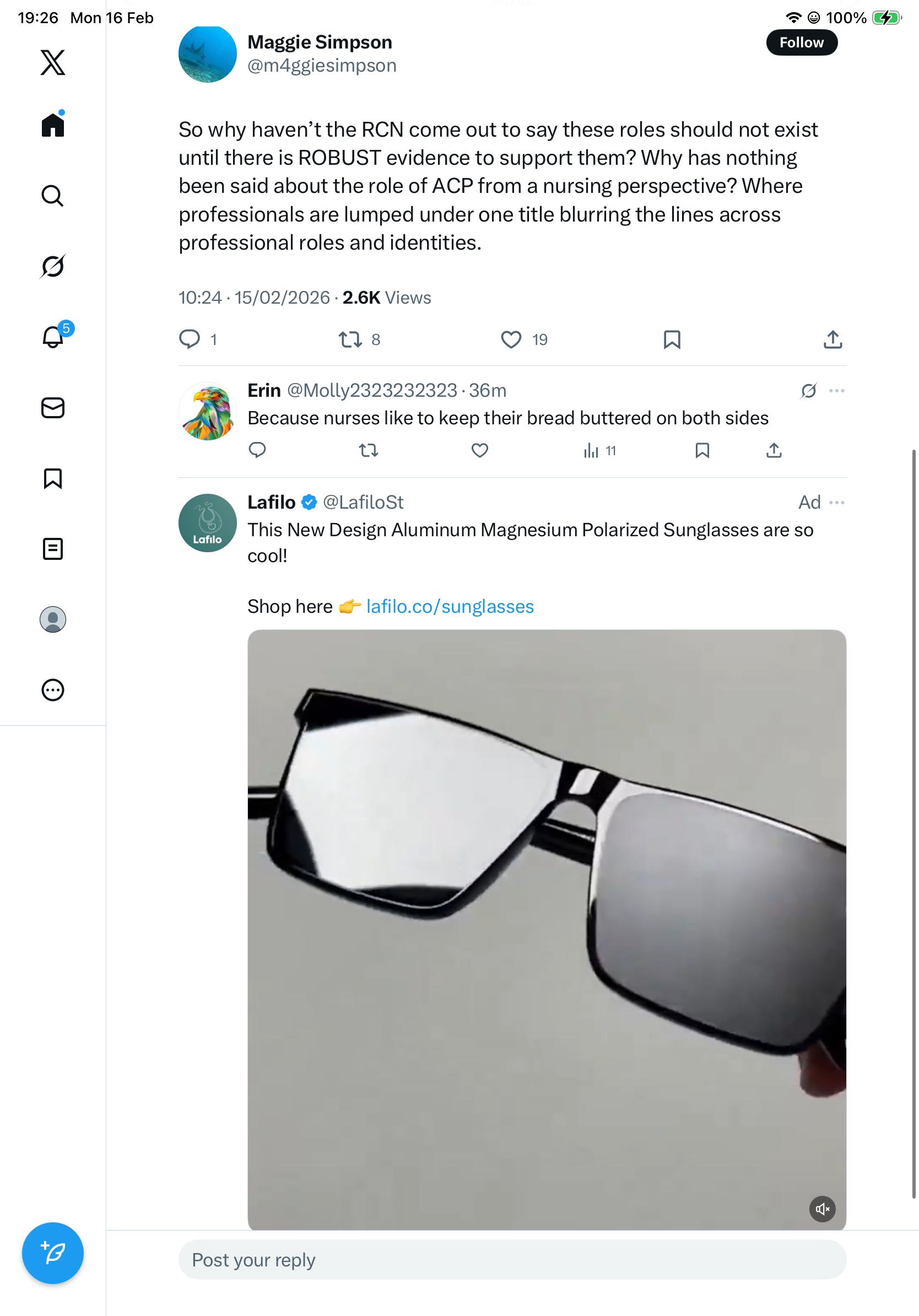Screen dimensions: 919x1316
Task: Open more options on Erin's reply
Action: pyautogui.click(x=836, y=390)
